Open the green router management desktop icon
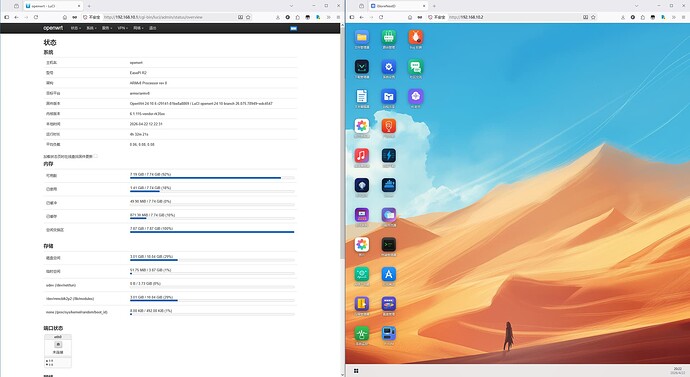This screenshot has height=377, width=690. [x=389, y=37]
